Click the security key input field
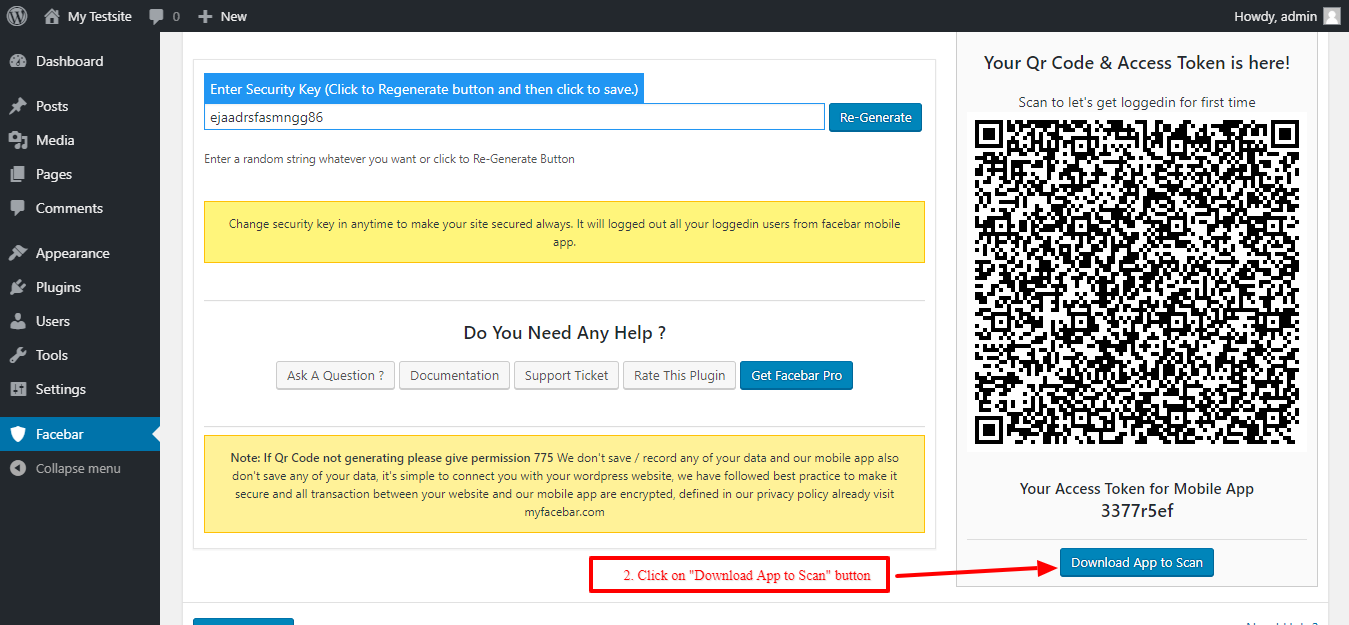 coord(514,117)
